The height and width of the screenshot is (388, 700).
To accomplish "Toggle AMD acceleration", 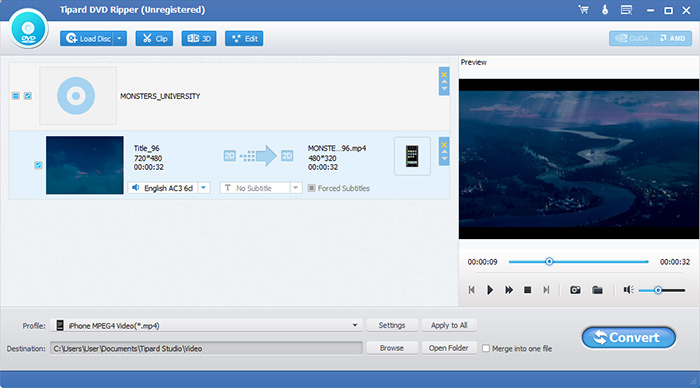I will [x=672, y=38].
